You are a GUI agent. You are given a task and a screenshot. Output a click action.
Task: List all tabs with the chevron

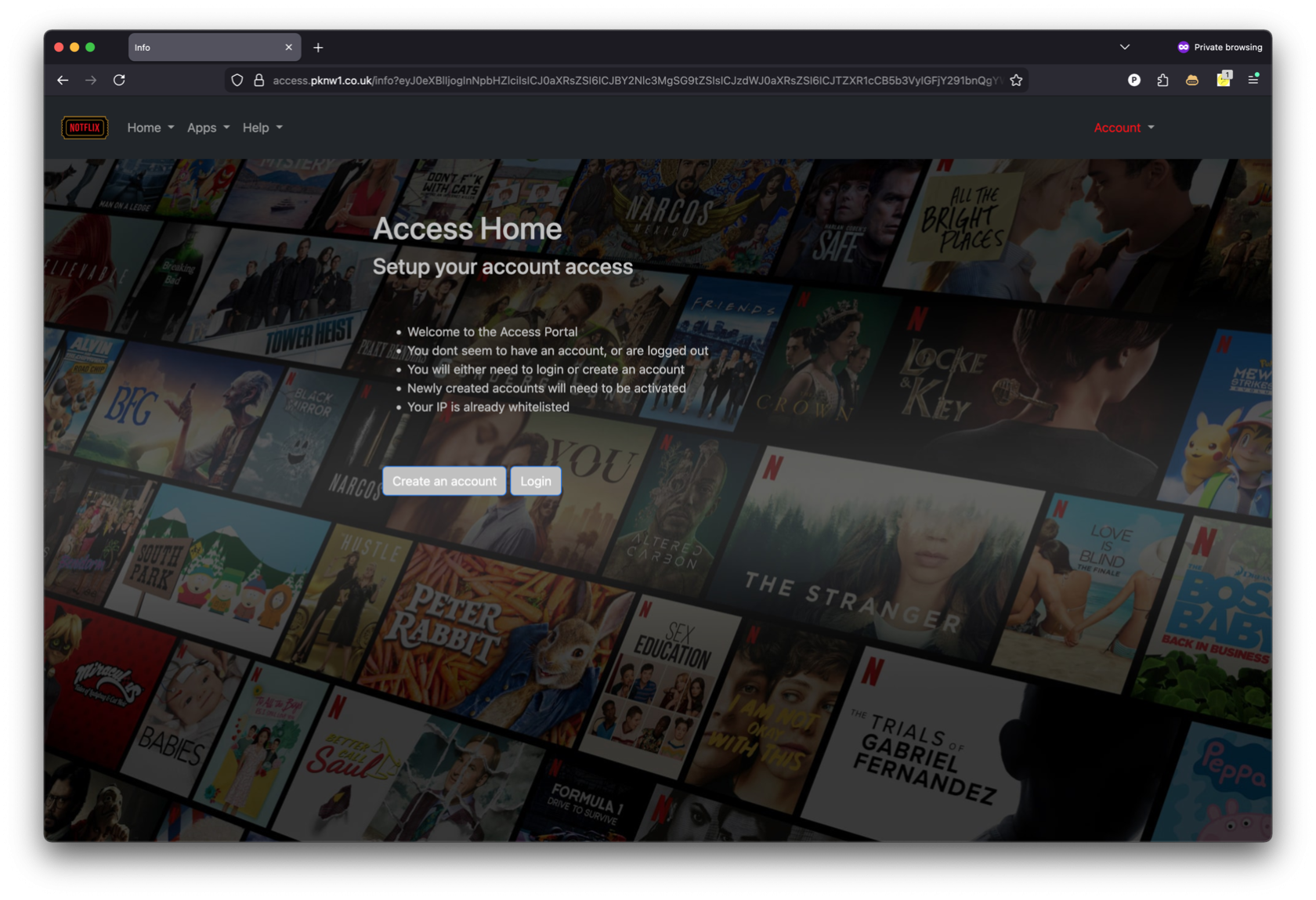(x=1125, y=47)
